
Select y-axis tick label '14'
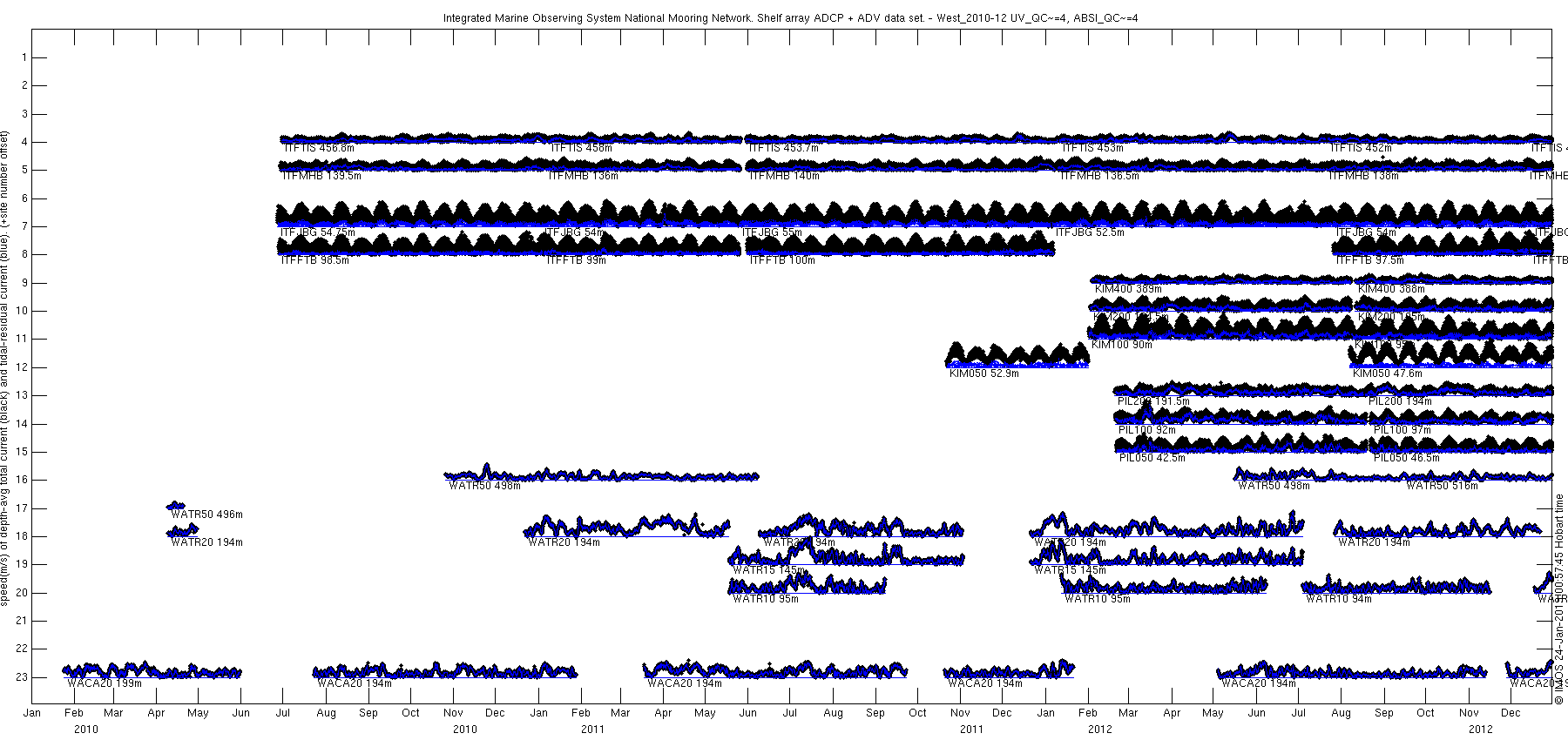[23, 424]
